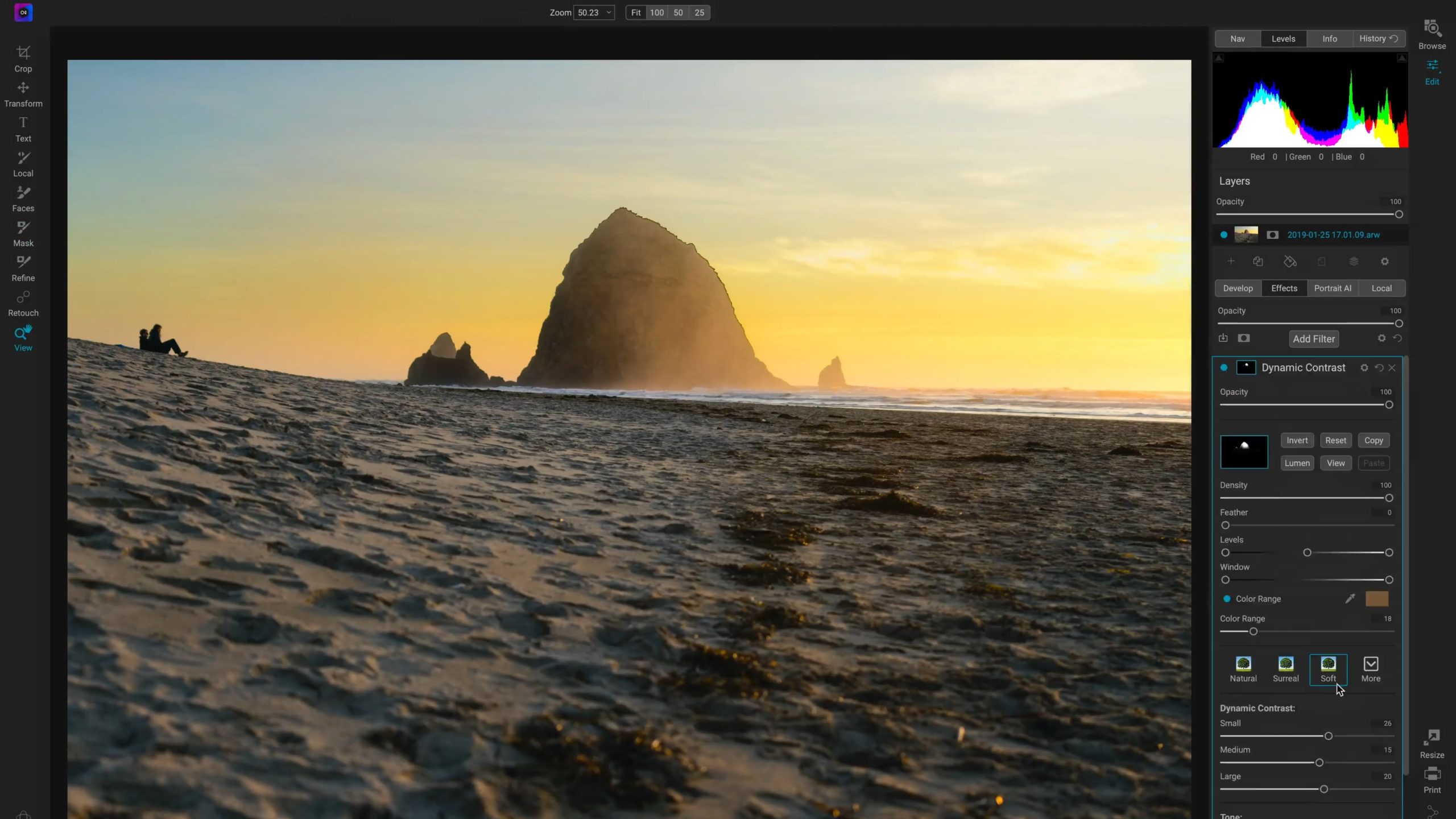Open the Portrait AI tab
The image size is (1456, 819).
(1333, 288)
